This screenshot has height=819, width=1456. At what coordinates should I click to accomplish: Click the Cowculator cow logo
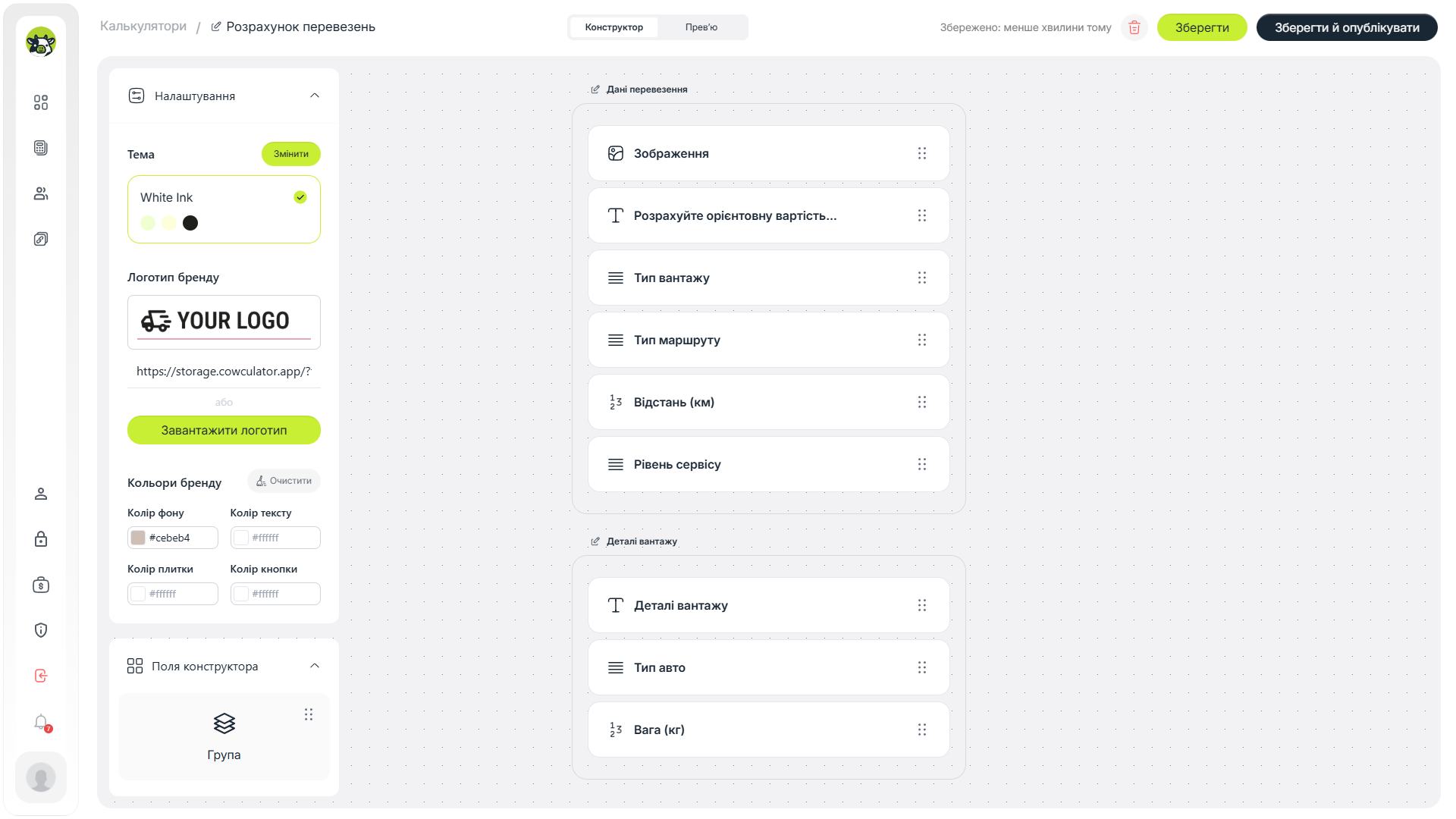click(41, 42)
